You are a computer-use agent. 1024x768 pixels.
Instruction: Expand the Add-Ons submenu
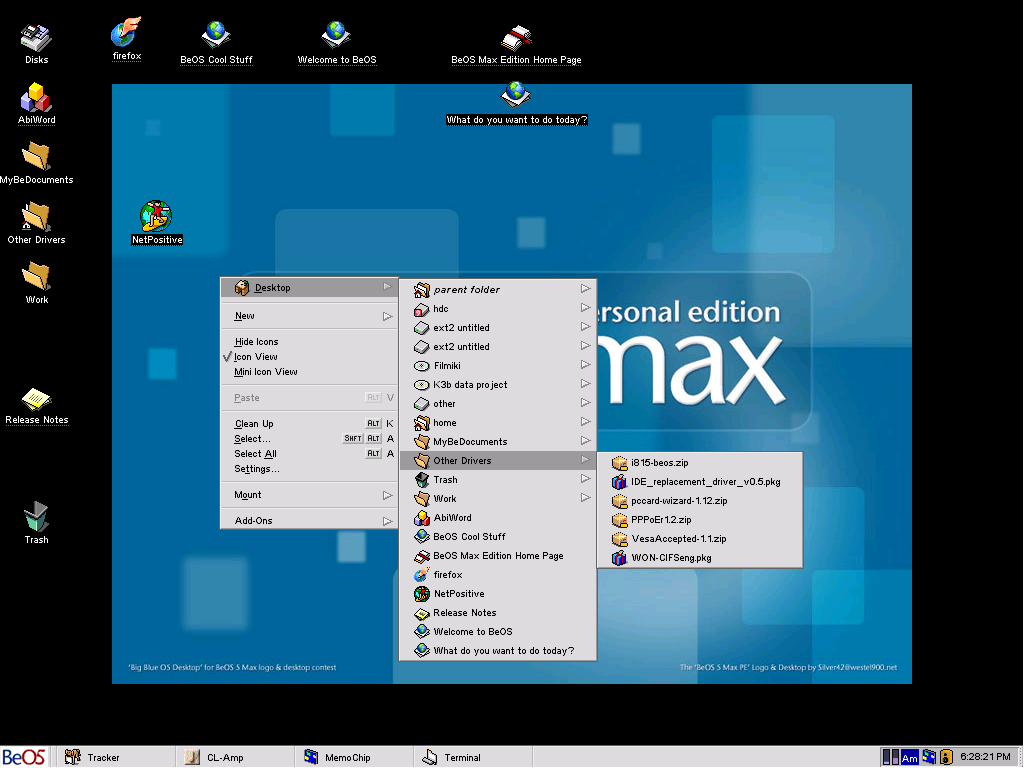pos(309,520)
